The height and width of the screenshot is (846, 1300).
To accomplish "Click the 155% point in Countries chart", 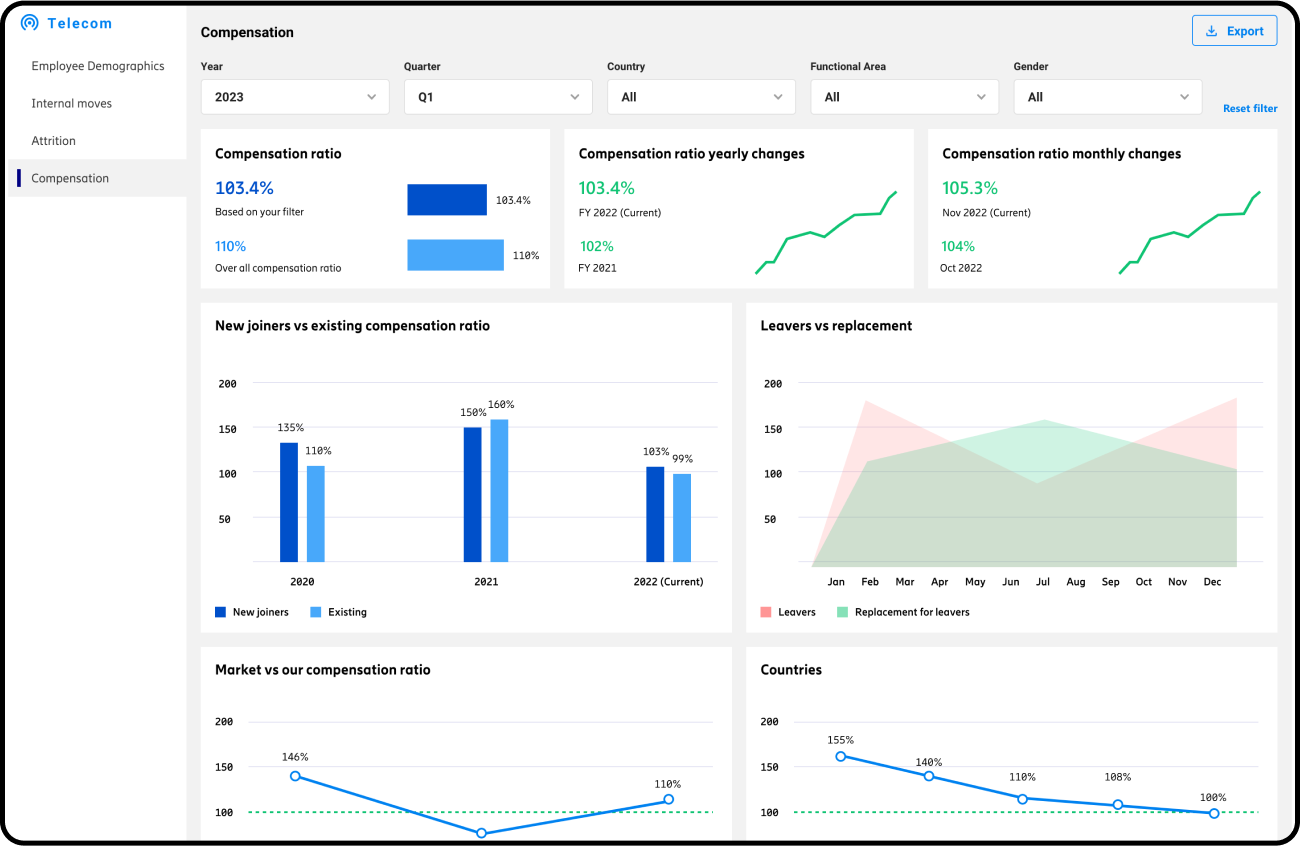I will click(840, 756).
